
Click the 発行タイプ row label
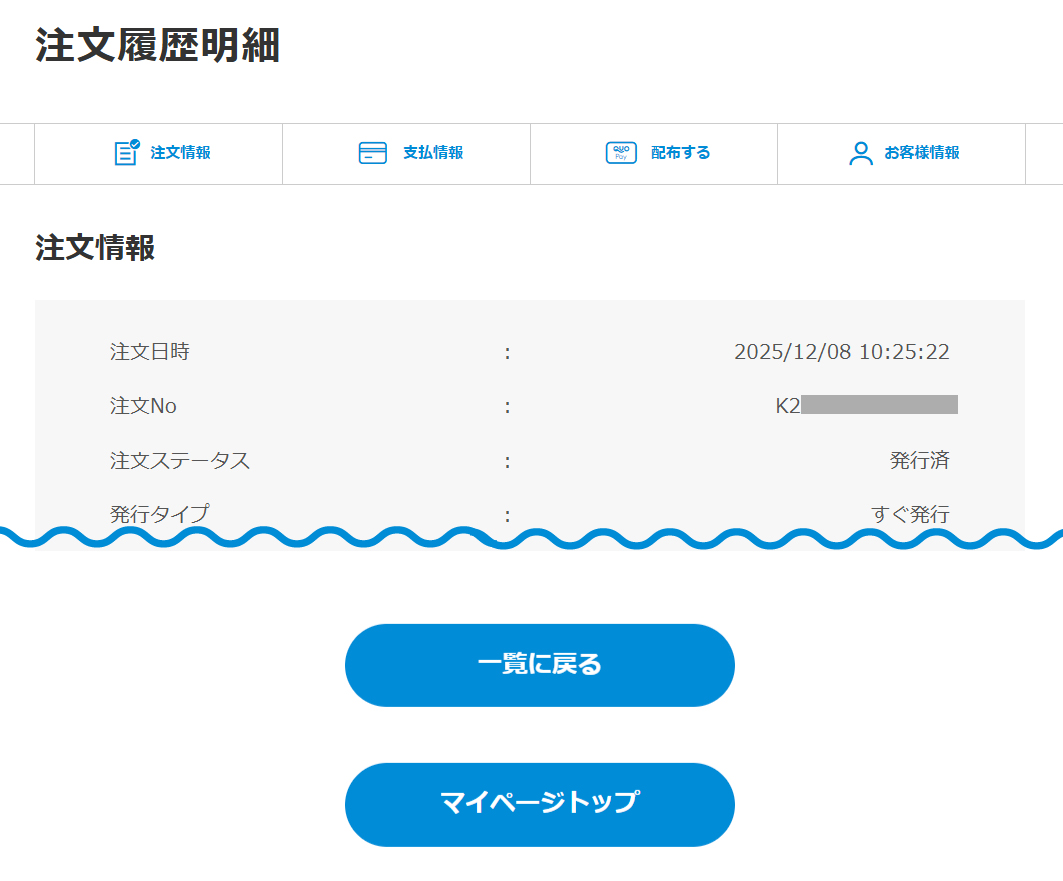tap(160, 514)
